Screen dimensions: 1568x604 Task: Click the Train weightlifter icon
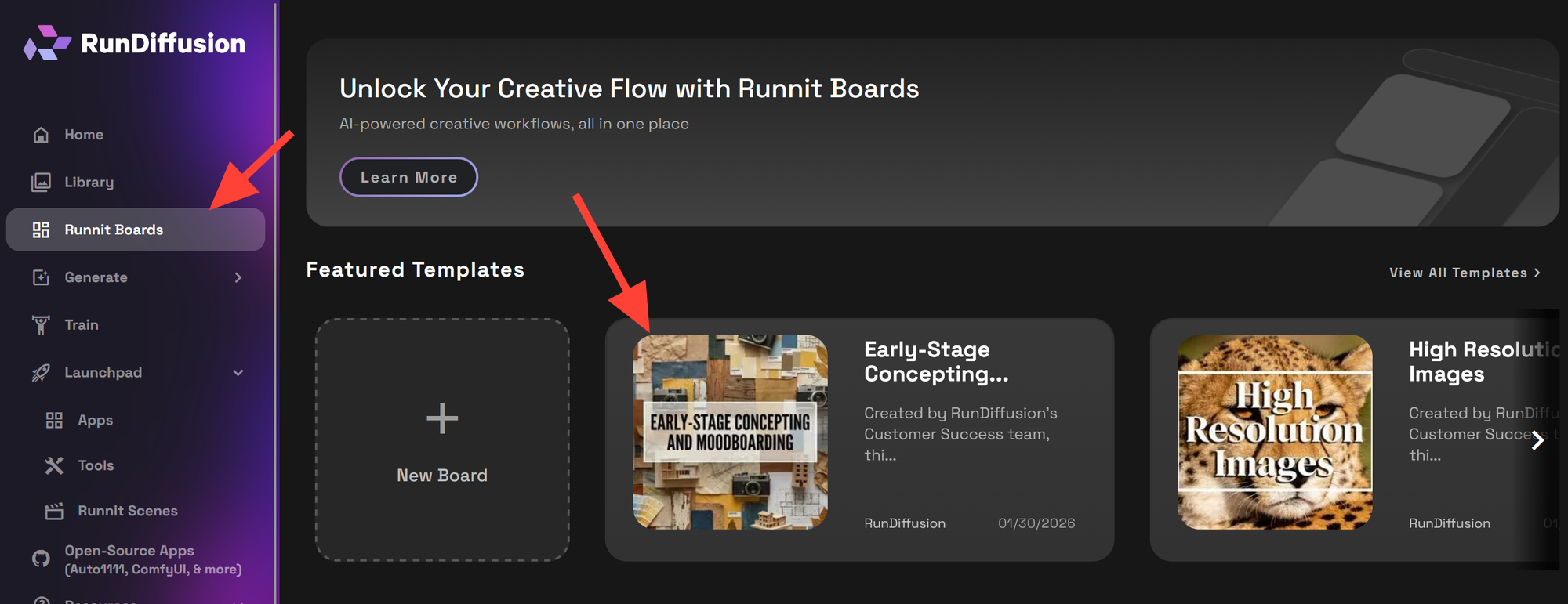41,325
